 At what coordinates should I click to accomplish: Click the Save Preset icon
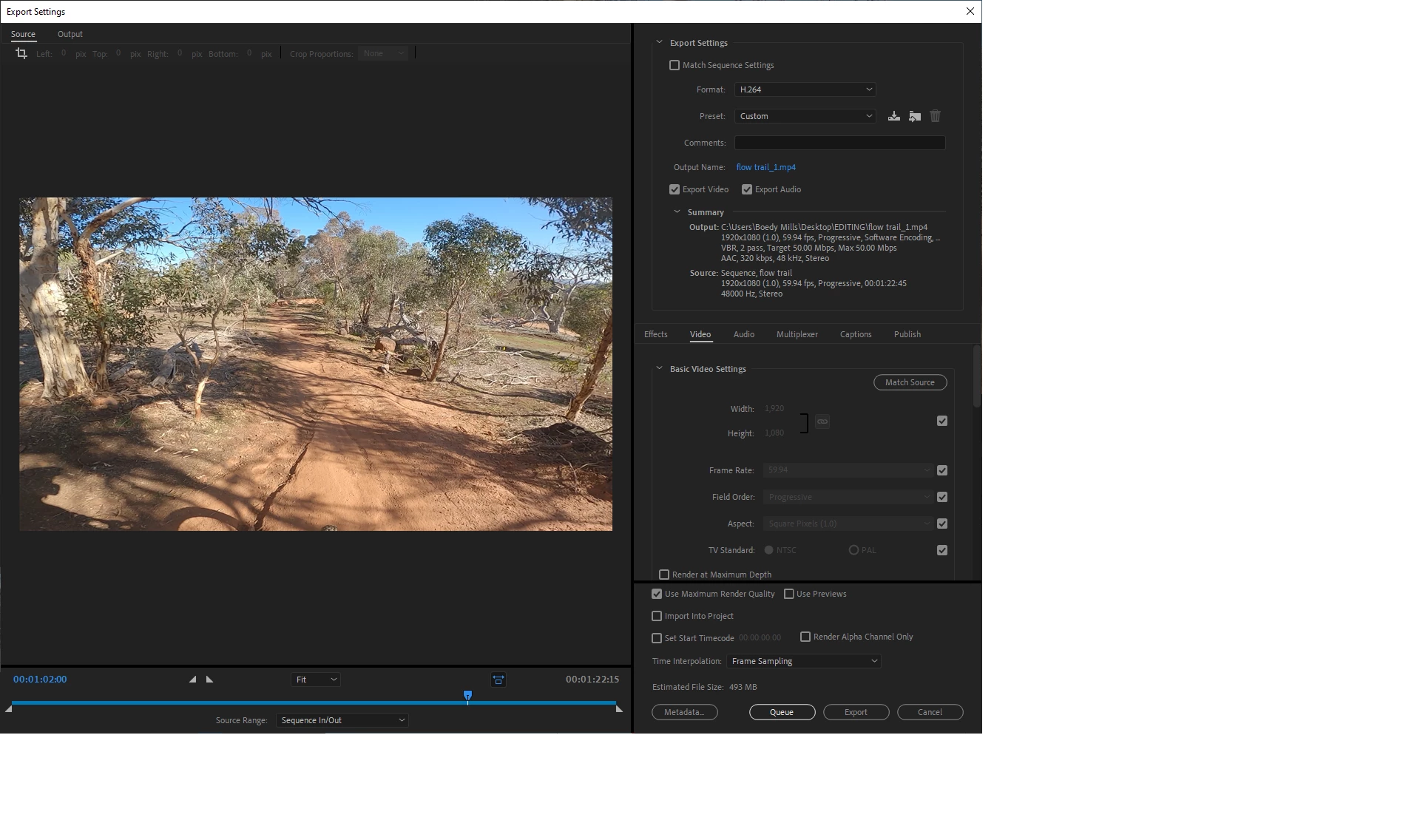coord(894,116)
